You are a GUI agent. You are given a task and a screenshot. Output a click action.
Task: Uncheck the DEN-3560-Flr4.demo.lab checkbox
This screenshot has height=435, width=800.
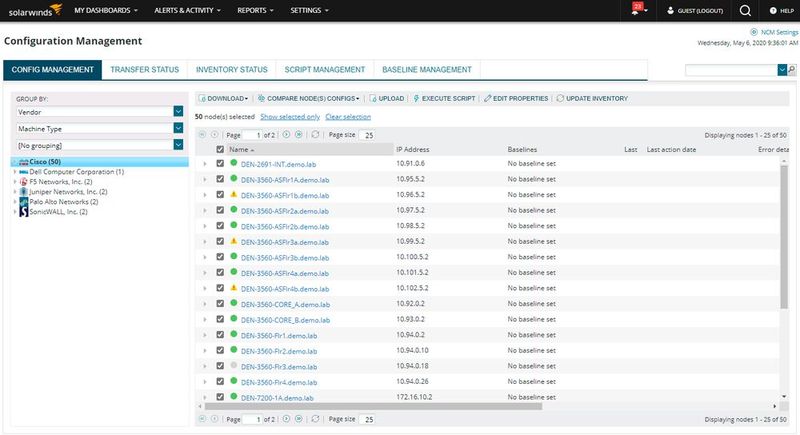coord(220,381)
